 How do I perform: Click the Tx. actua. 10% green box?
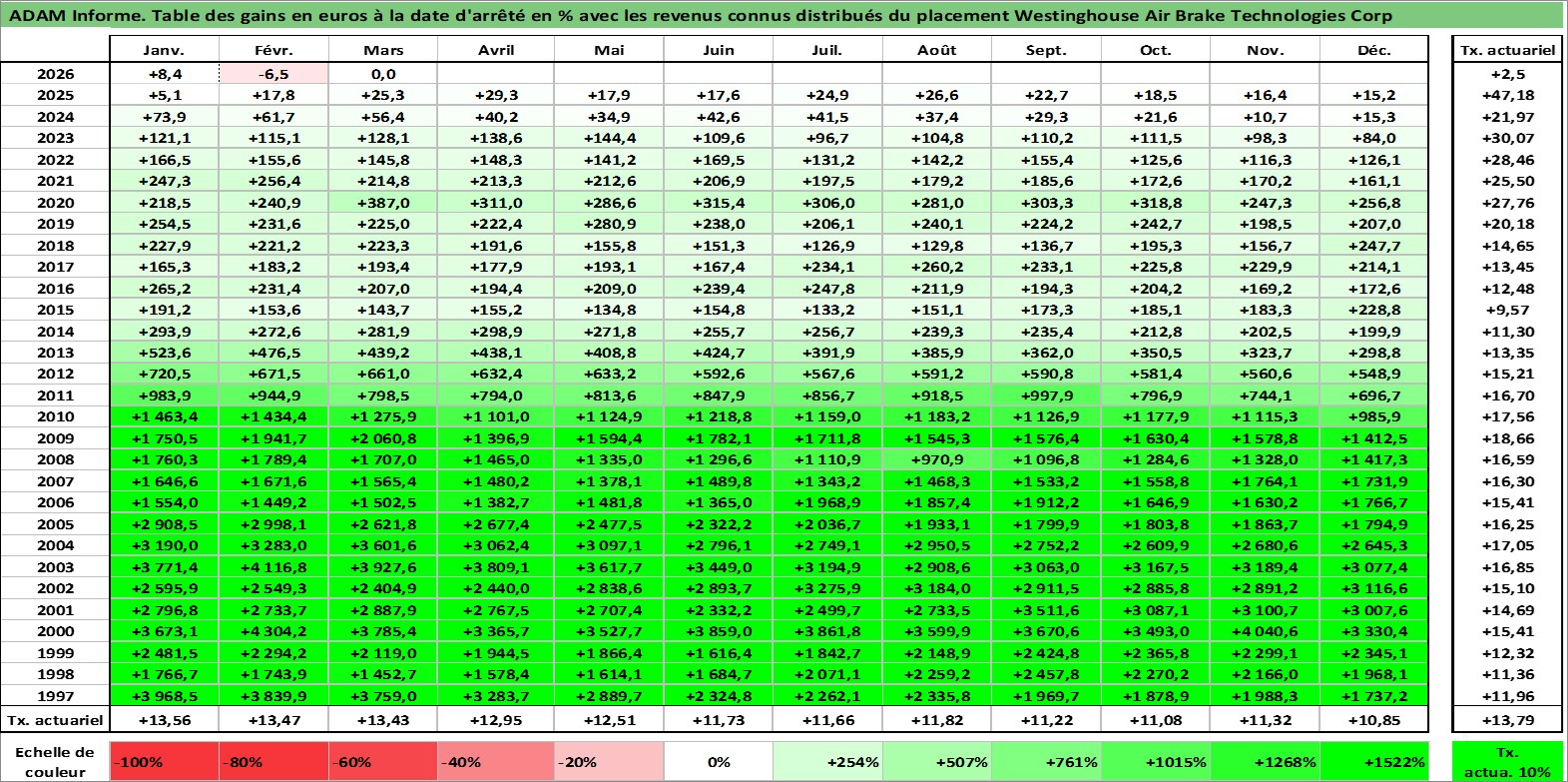point(1507,761)
